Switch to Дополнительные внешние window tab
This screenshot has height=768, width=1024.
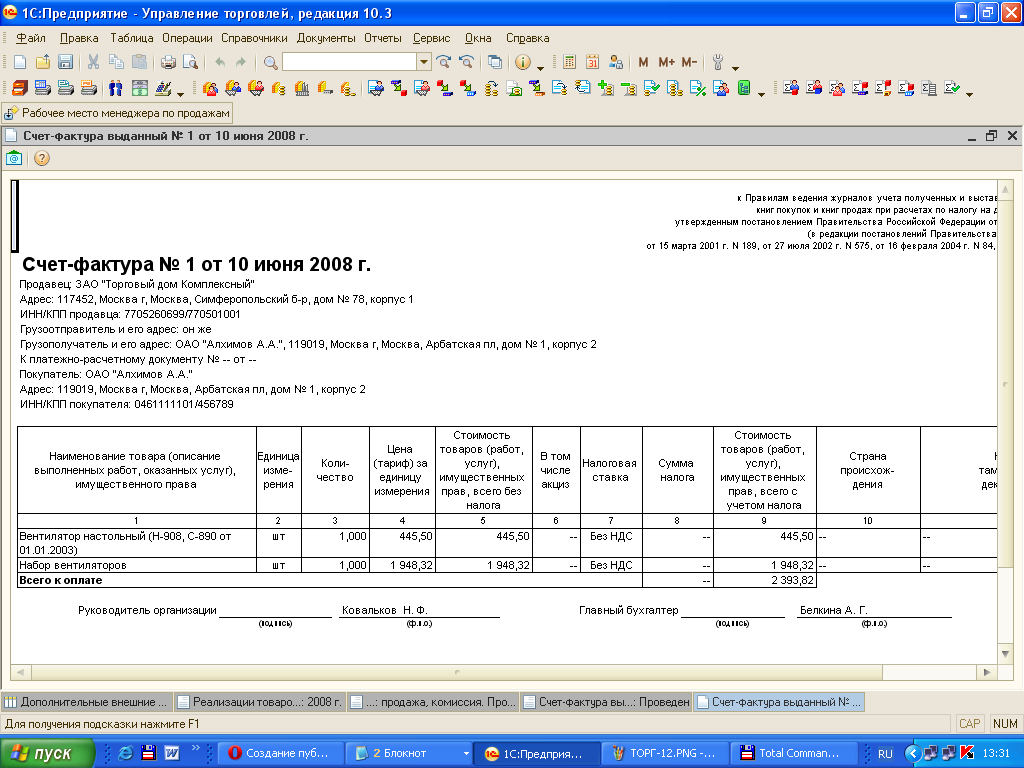coord(87,702)
